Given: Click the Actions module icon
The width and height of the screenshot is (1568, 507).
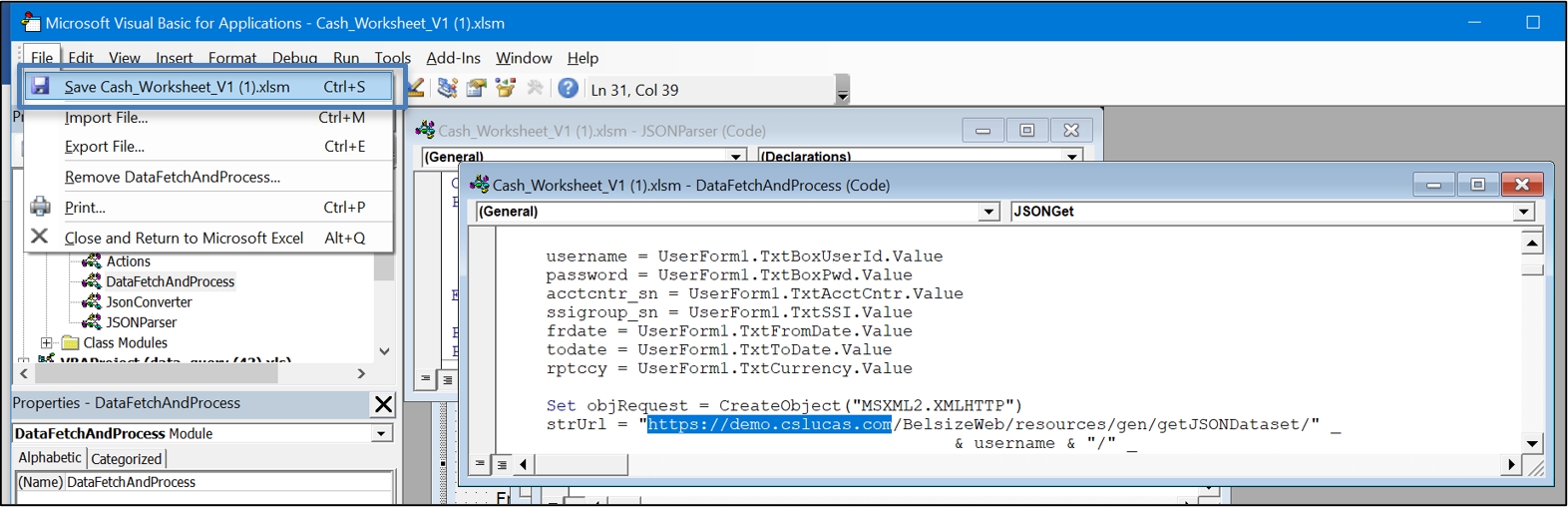Looking at the screenshot, I should (x=92, y=261).
